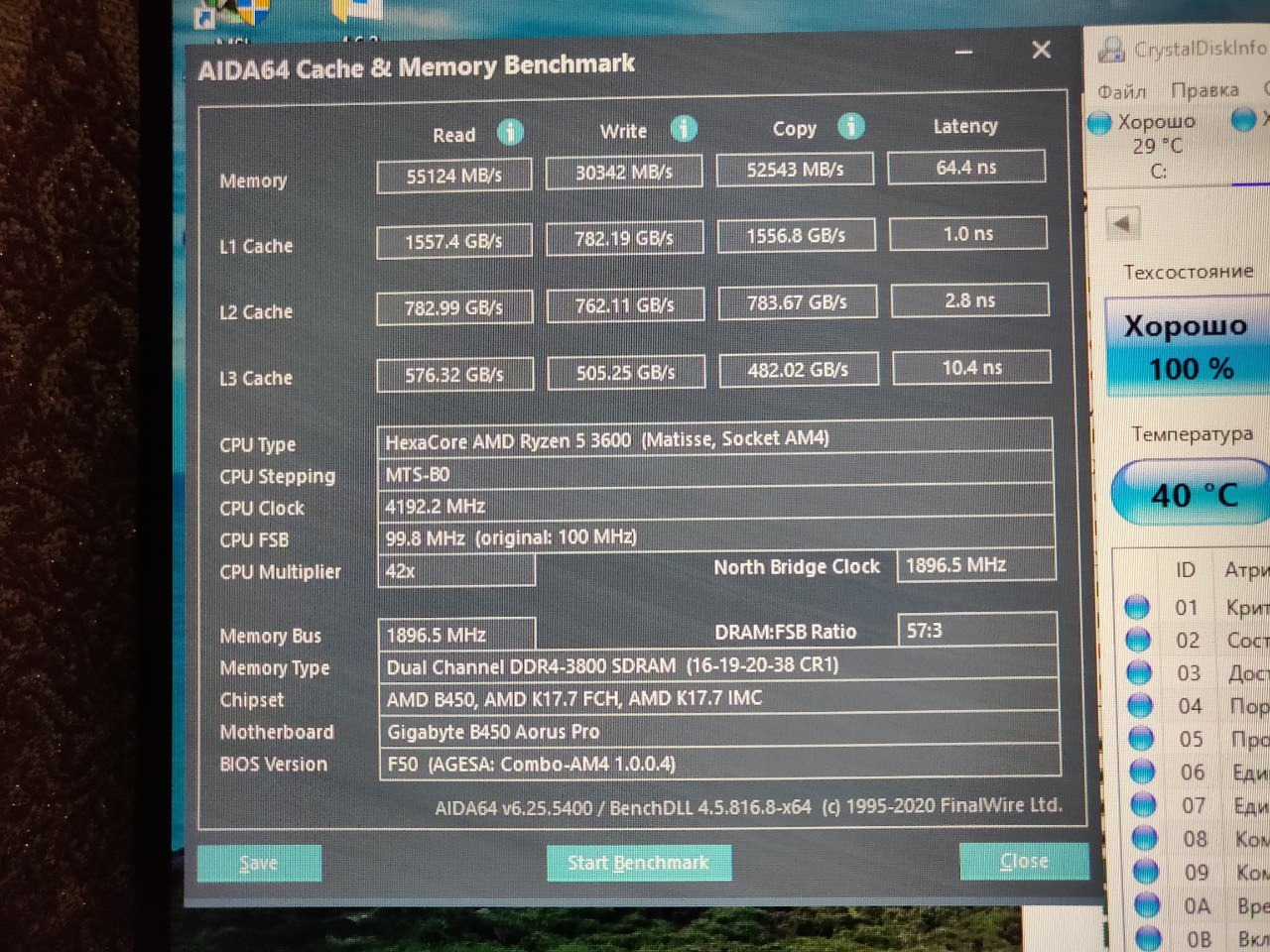
Task: Click the status orb for attribute 09
Action: click(x=1145, y=872)
